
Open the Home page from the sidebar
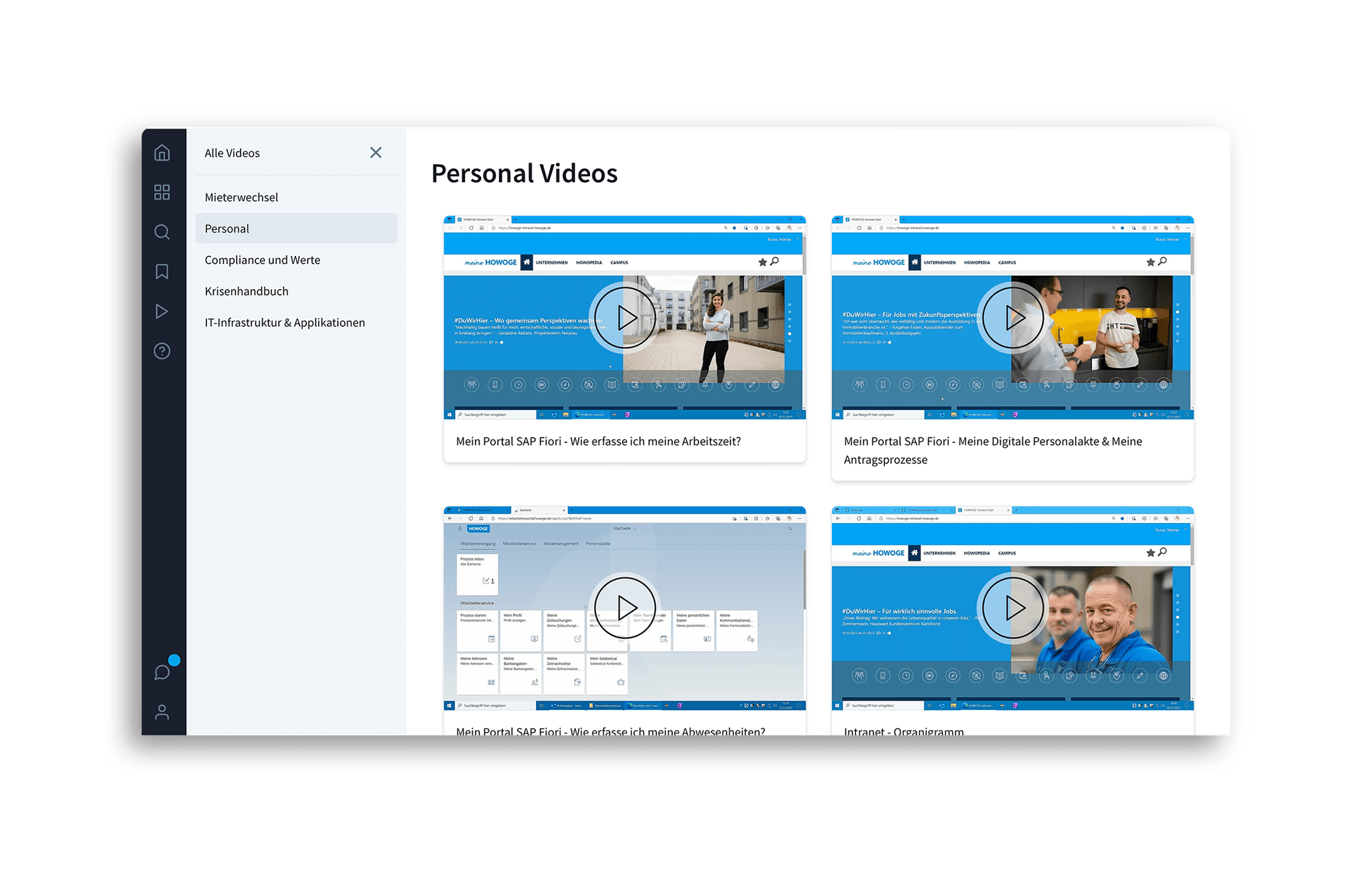click(161, 153)
